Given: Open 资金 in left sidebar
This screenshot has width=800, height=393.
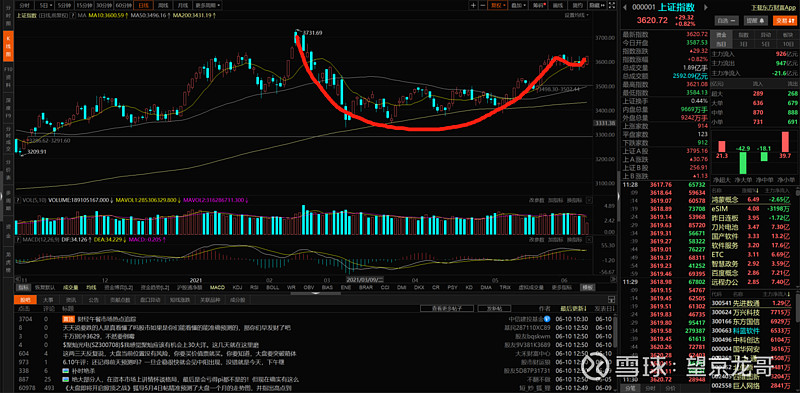Looking at the screenshot, I should pyautogui.click(x=8, y=232).
